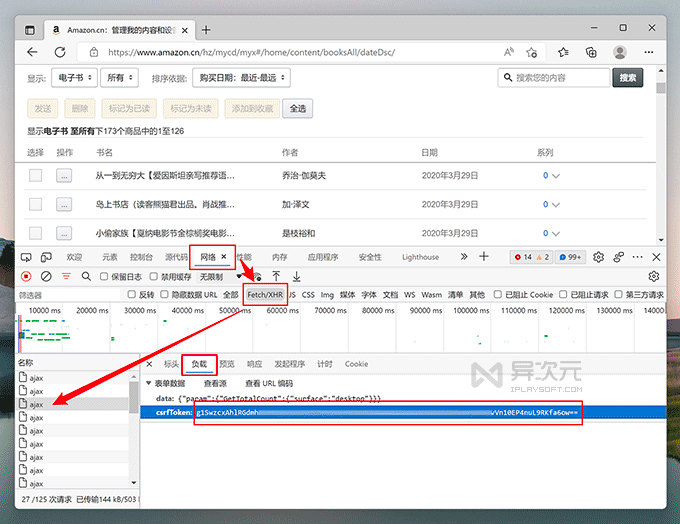Screen dimensions: 680x524
Task: Import a HAR file with up arrow
Action: 276,276
